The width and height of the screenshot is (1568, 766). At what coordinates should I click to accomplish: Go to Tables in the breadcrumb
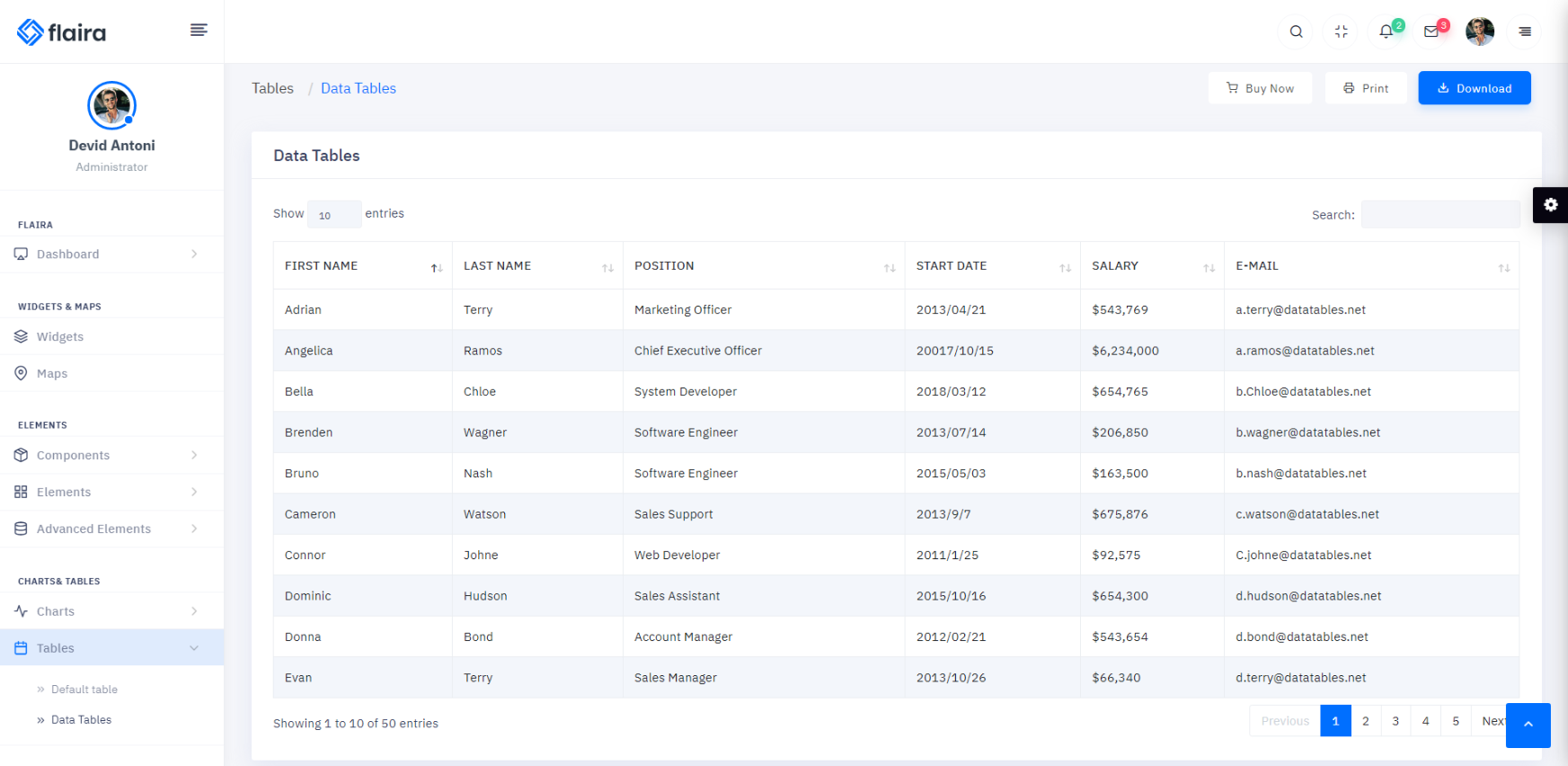pyautogui.click(x=272, y=88)
